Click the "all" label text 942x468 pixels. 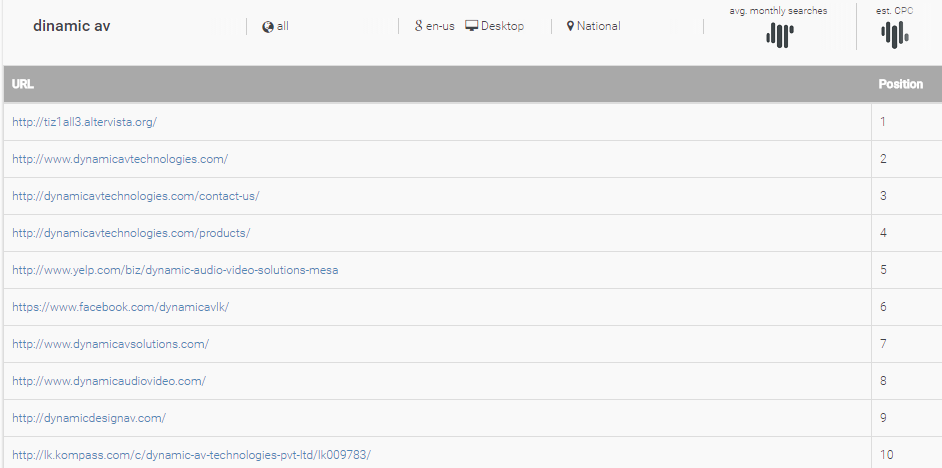click(283, 26)
